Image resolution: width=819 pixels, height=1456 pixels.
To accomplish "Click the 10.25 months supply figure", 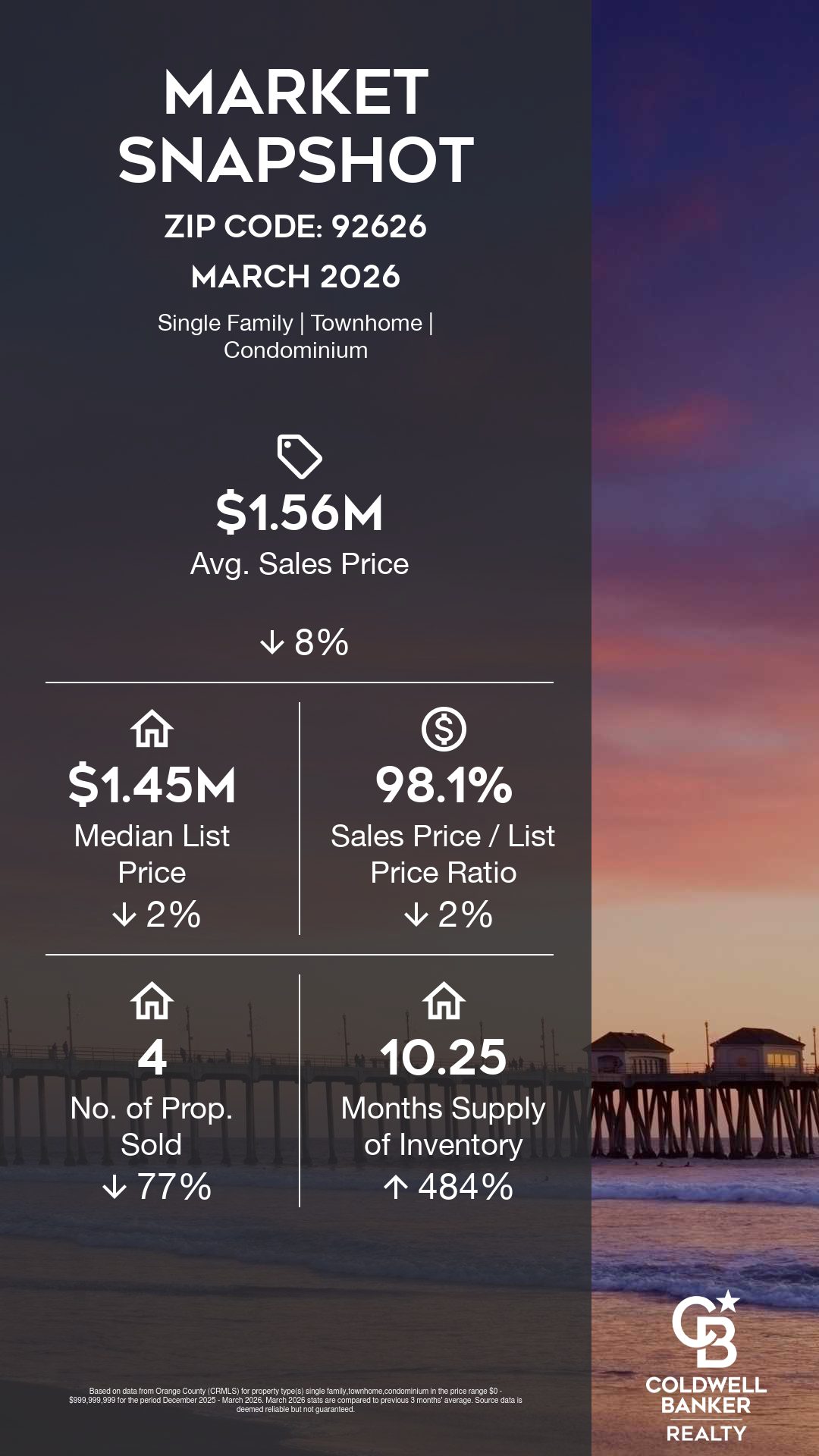I will [x=444, y=1057].
